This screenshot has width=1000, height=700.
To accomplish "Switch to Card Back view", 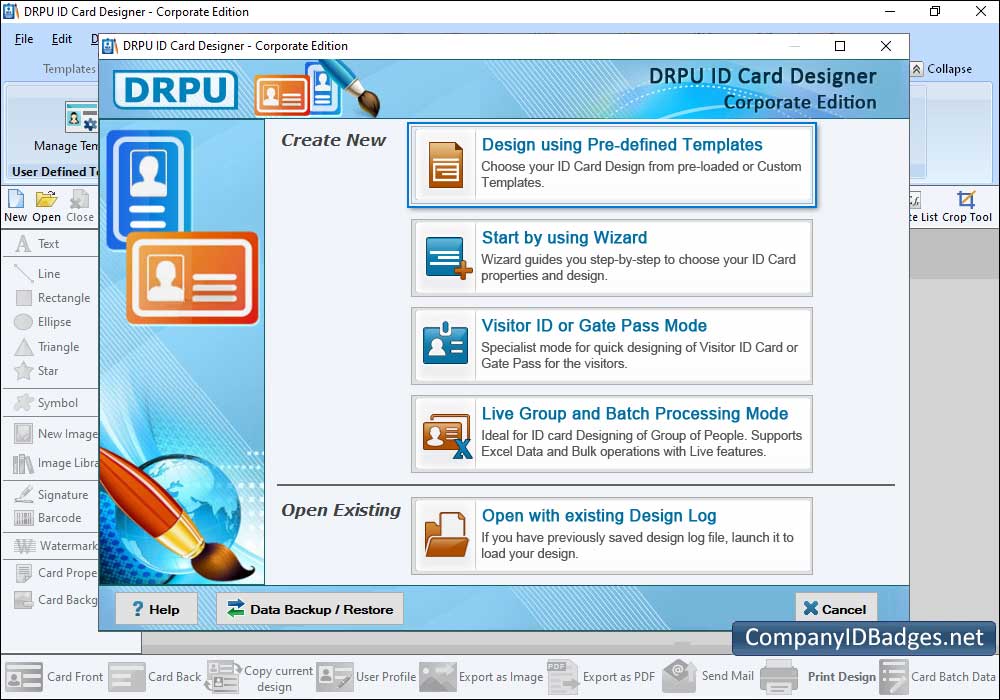I will click(x=155, y=676).
